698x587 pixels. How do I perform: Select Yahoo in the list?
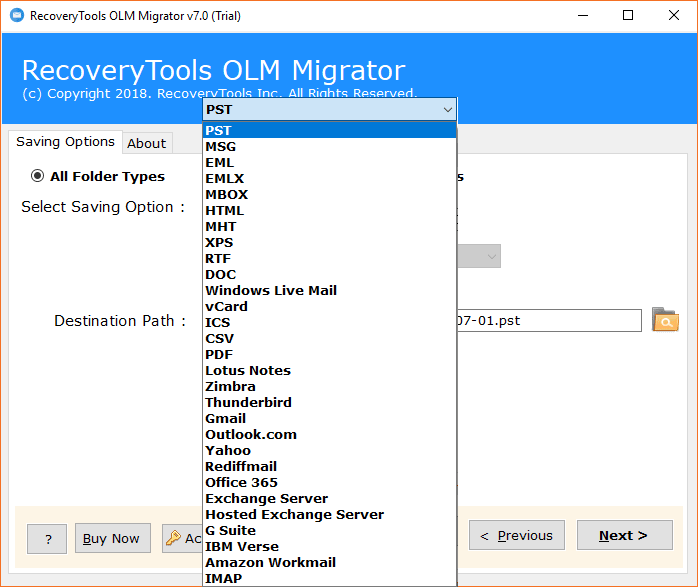click(x=329, y=451)
